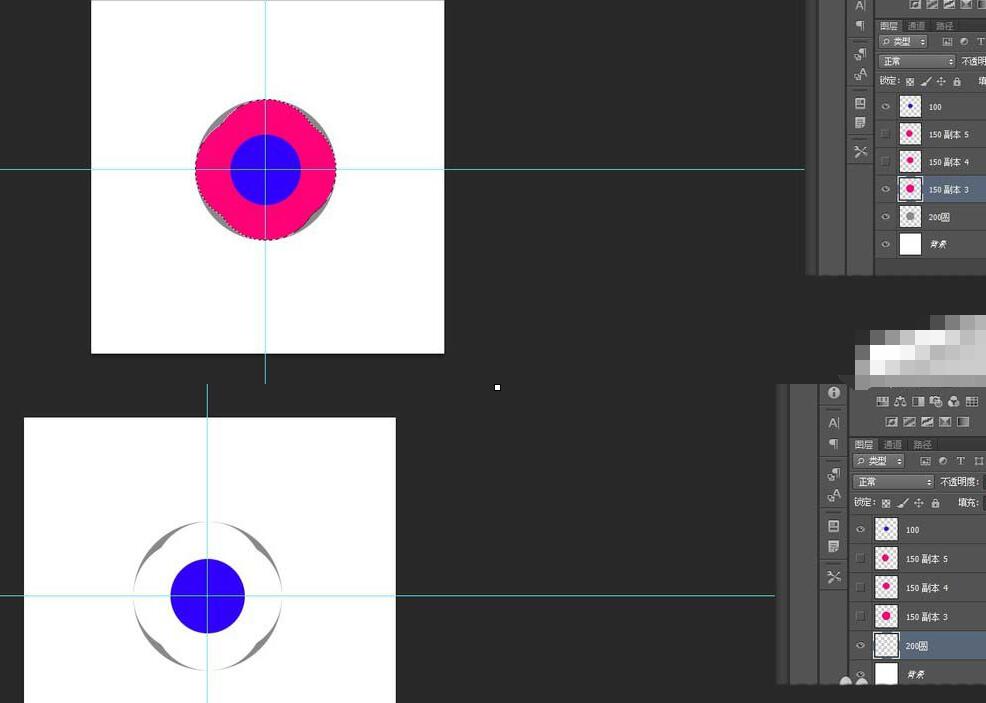The height and width of the screenshot is (703, 986).
Task: Click the lock transparent pixels icon
Action: [887, 503]
